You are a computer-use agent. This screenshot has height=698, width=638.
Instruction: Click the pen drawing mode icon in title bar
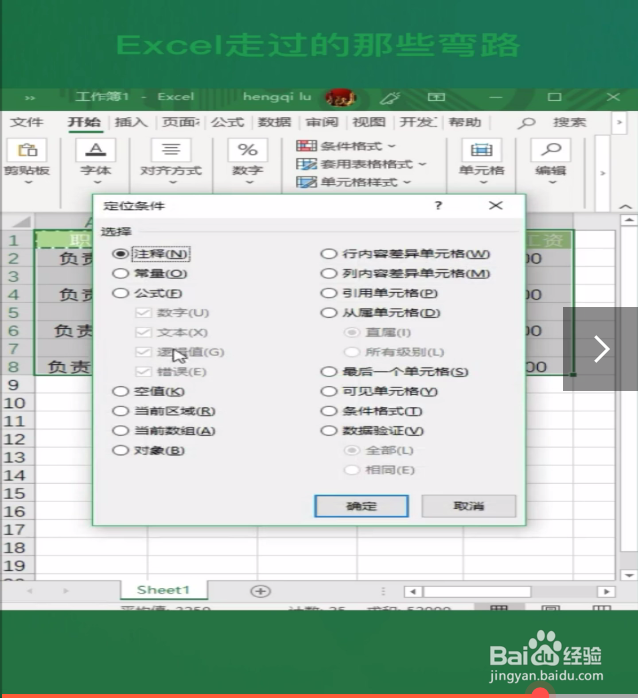pos(390,97)
